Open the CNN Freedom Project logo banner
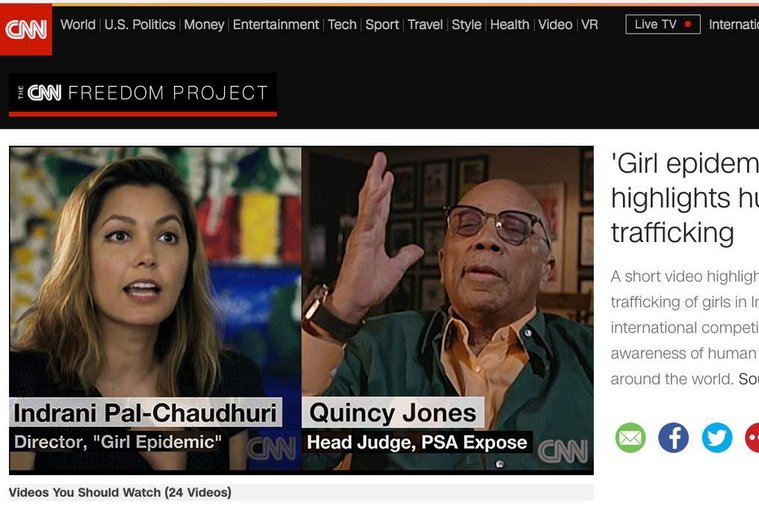The height and width of the screenshot is (505, 759). [143, 95]
